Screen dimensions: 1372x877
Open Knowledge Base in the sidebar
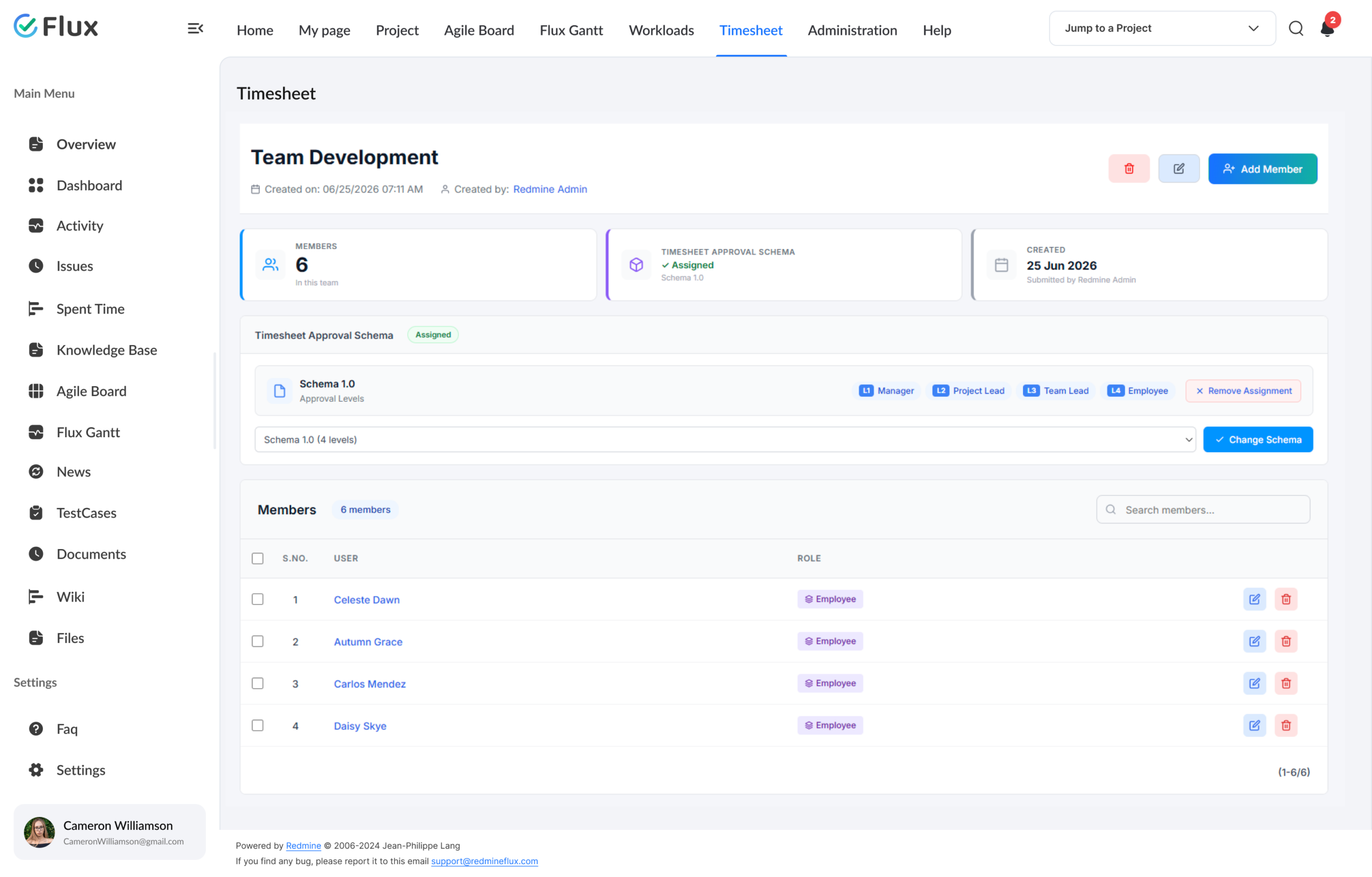click(93, 350)
